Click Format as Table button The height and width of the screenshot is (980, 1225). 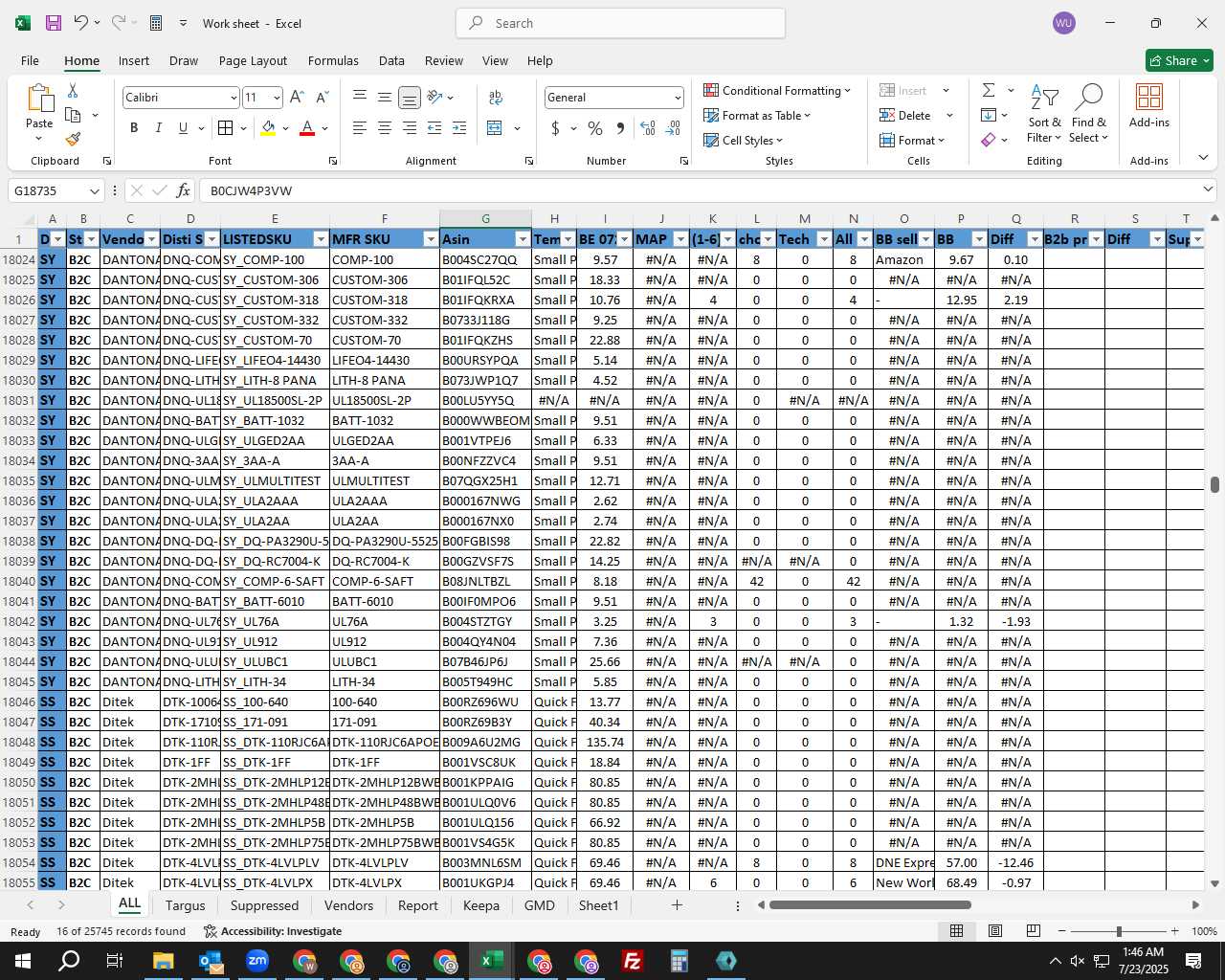coord(757,115)
